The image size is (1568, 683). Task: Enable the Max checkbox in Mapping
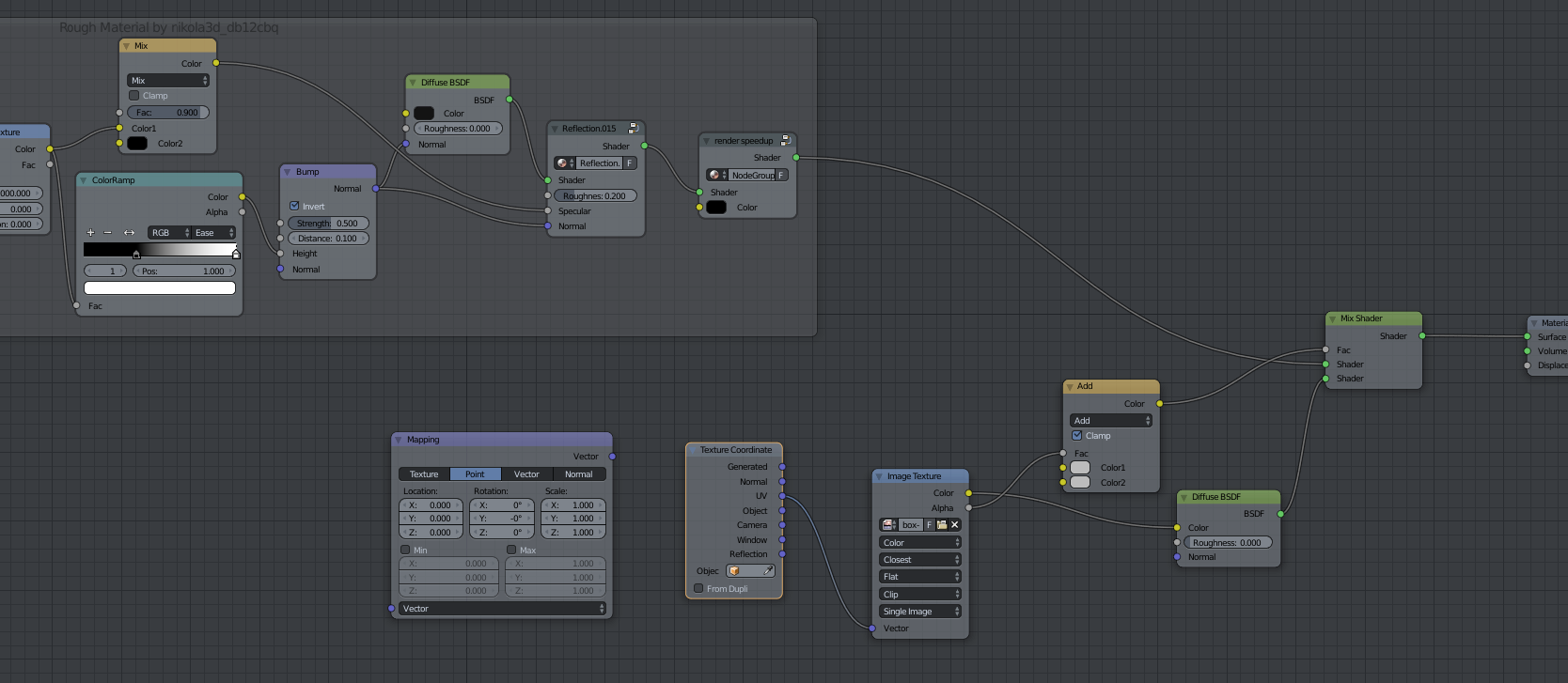coord(511,550)
